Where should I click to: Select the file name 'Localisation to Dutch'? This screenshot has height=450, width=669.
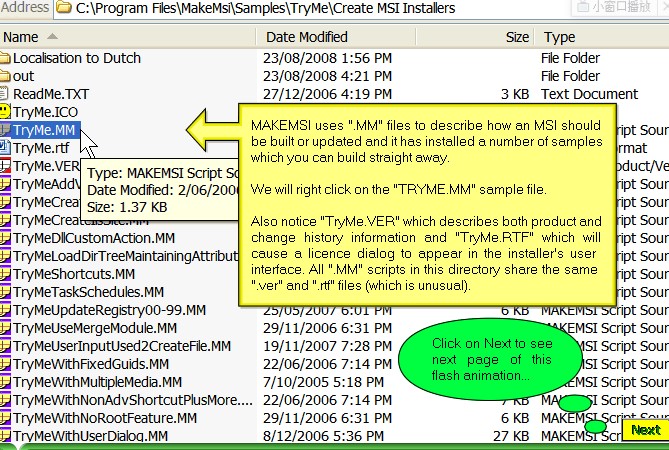pyautogui.click(x=77, y=58)
